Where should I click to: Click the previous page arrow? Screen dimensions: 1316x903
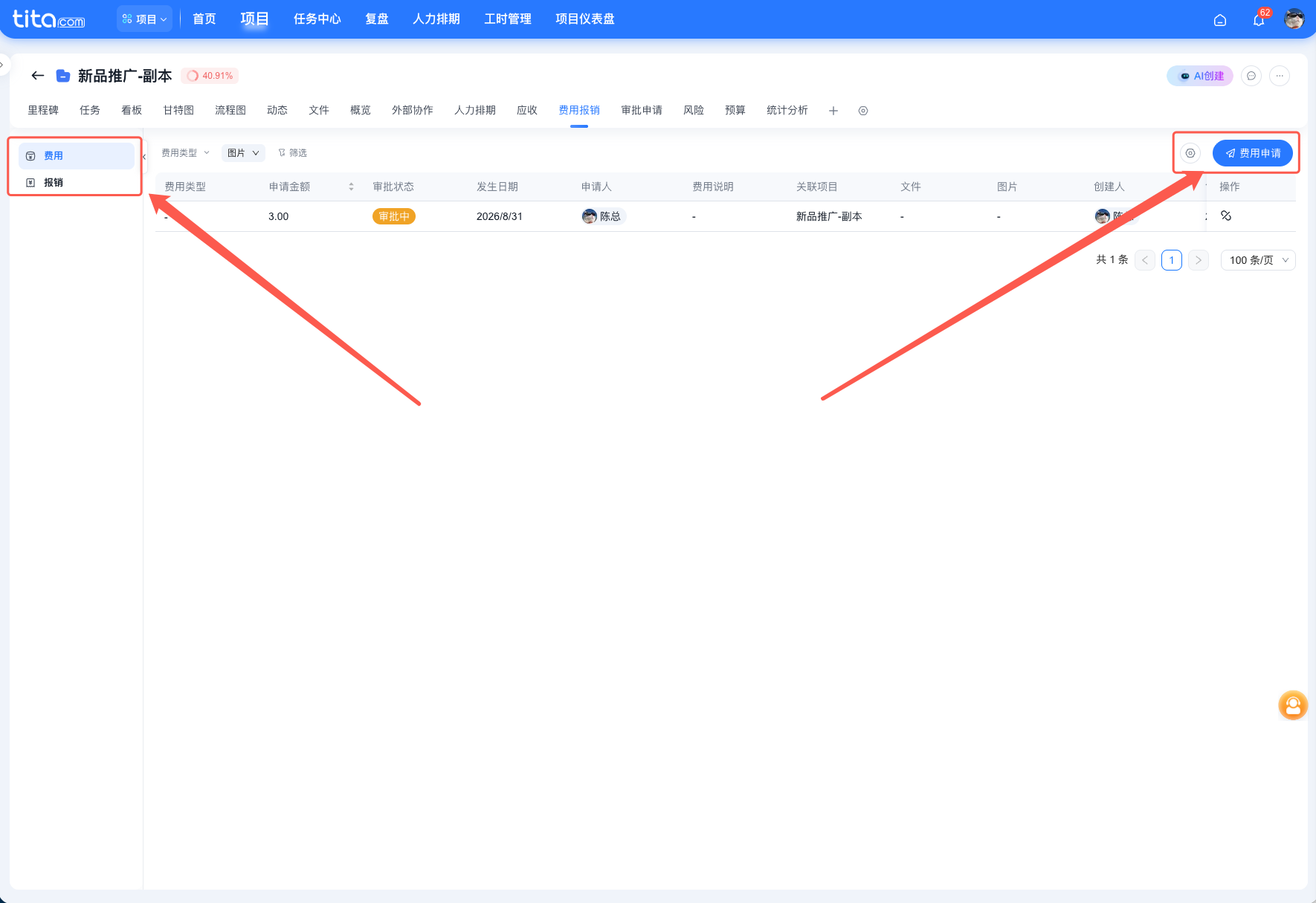[1145, 260]
